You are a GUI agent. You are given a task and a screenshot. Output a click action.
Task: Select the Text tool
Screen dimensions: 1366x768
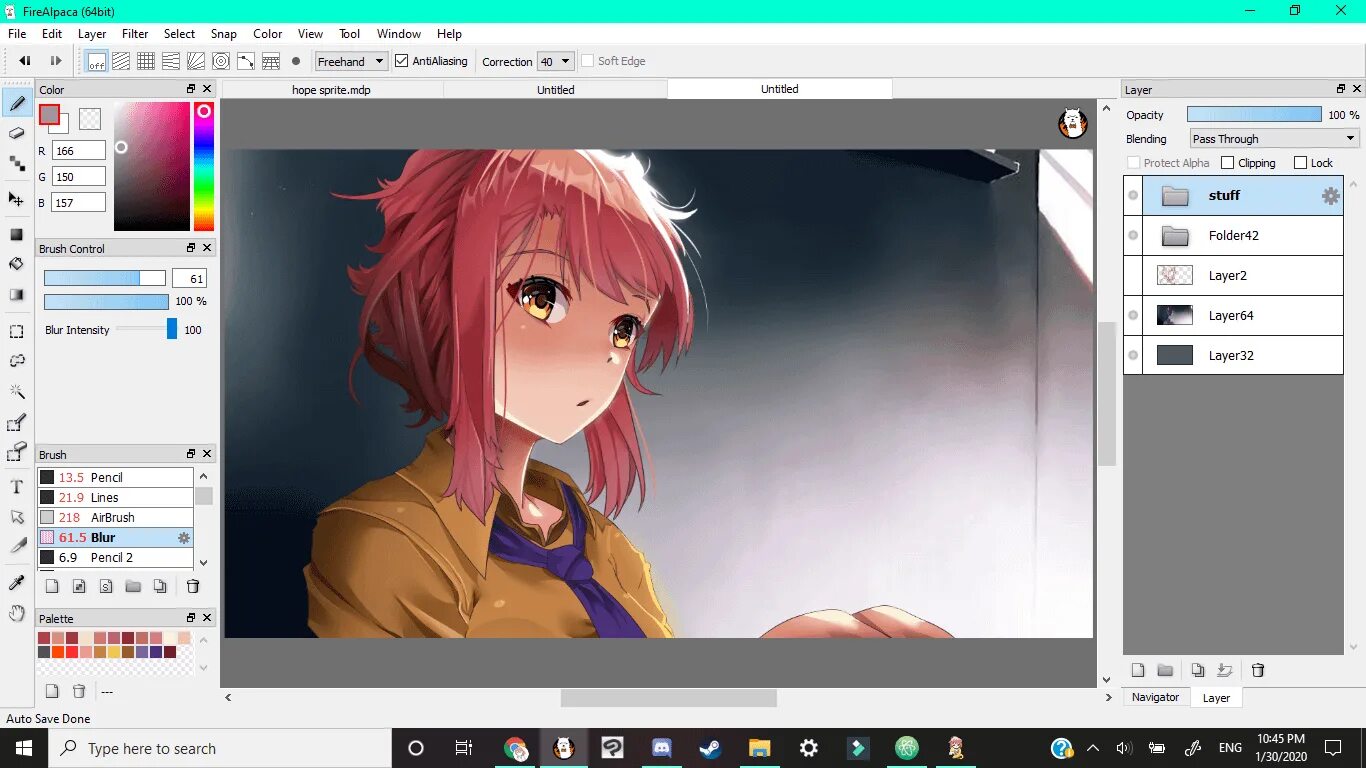[x=17, y=487]
